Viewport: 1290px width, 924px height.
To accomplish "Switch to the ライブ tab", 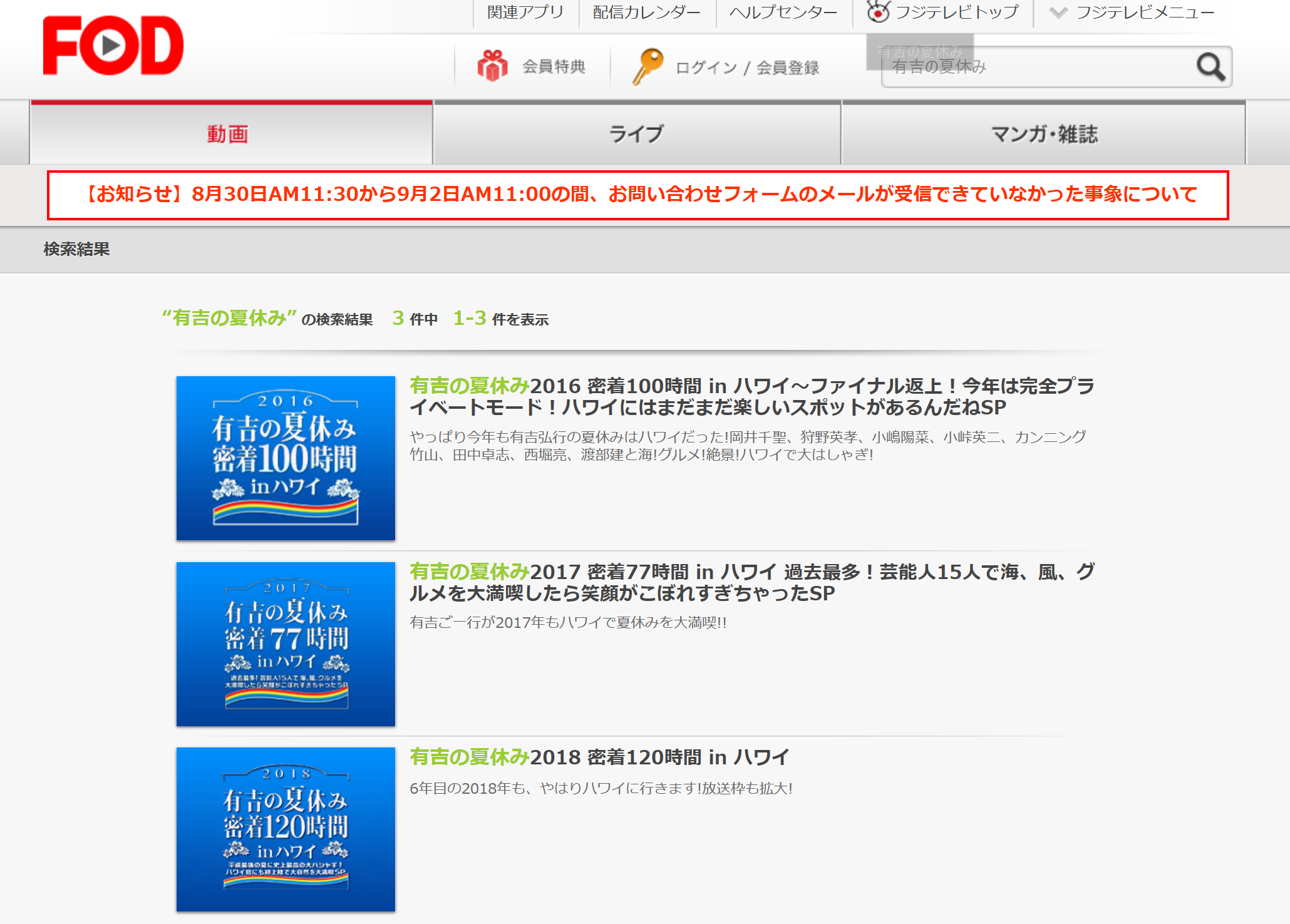I will (637, 133).
